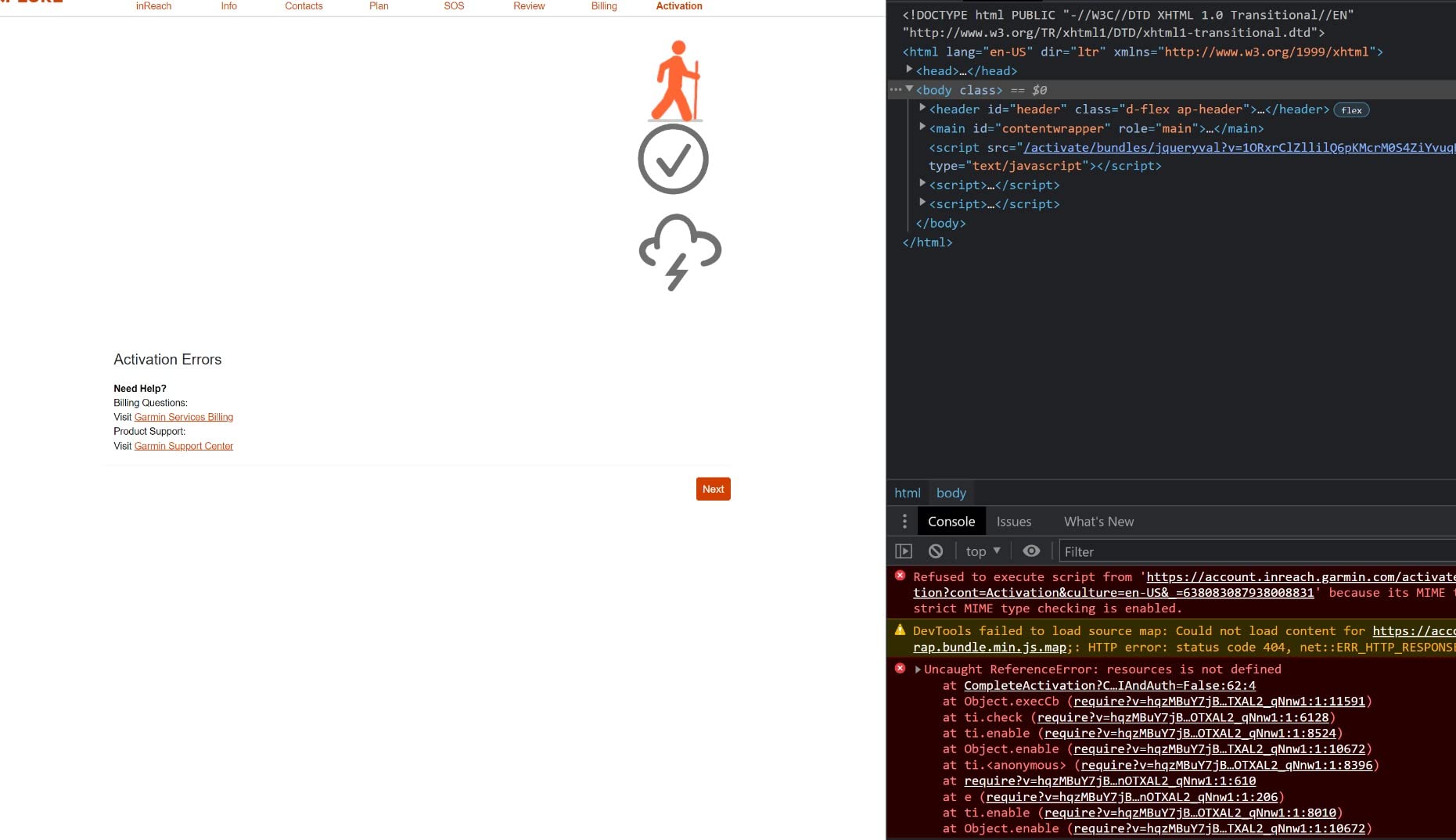Select the html lang="en-US" element line
Image resolution: width=1456 pixels, height=840 pixels.
[1142, 52]
